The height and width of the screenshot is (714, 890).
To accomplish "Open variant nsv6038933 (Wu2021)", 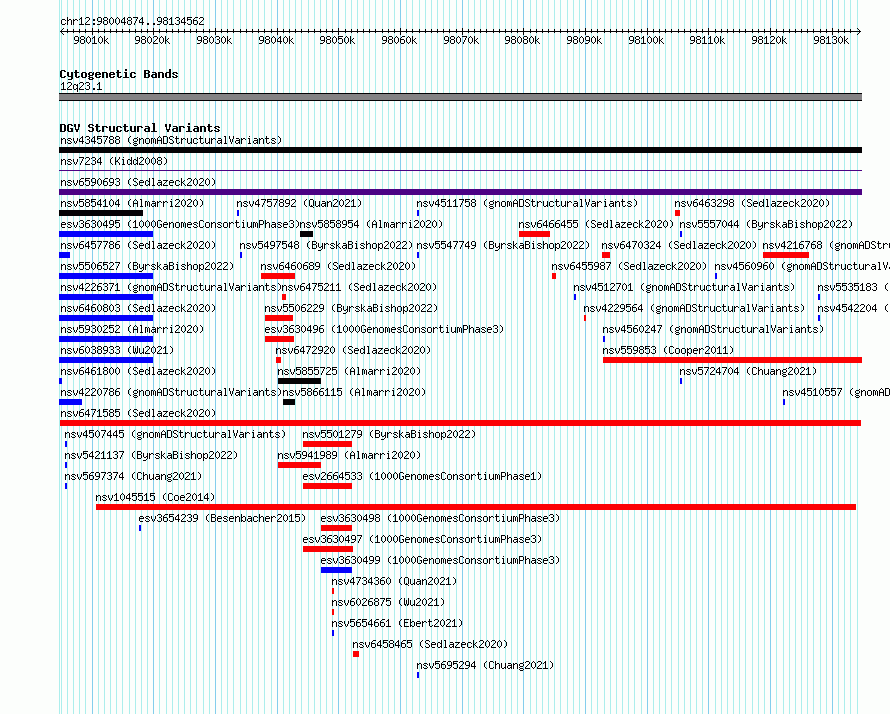I will pyautogui.click(x=117, y=350).
